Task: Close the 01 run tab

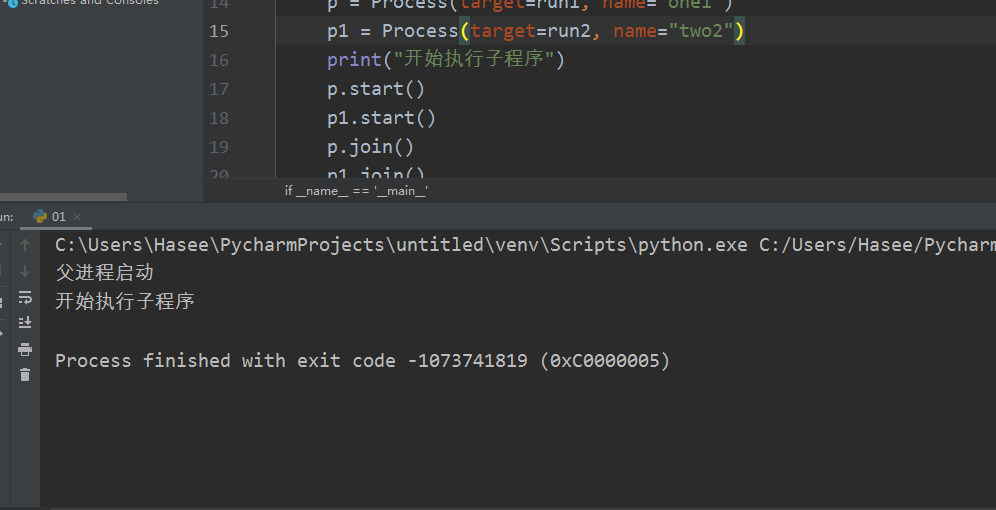Action: [77, 217]
